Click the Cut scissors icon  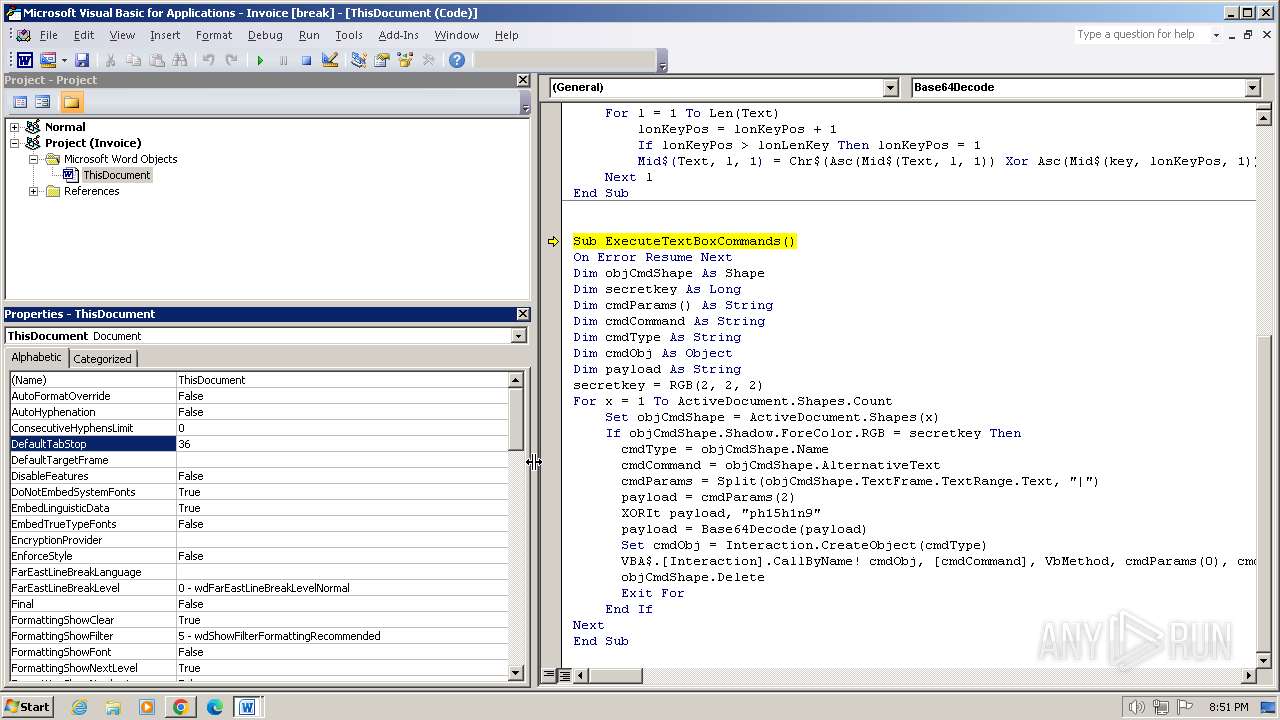[x=110, y=60]
